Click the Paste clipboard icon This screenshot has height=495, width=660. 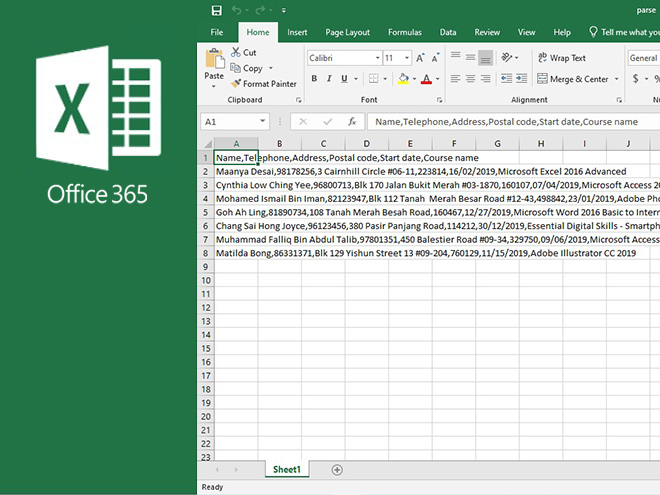tap(214, 58)
